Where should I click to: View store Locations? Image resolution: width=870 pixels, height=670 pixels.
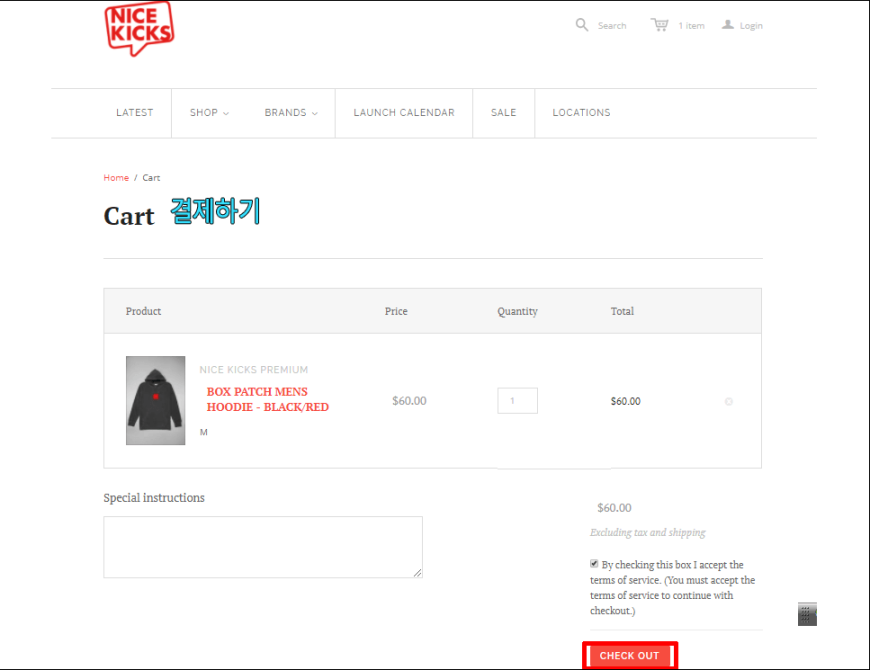(x=581, y=113)
